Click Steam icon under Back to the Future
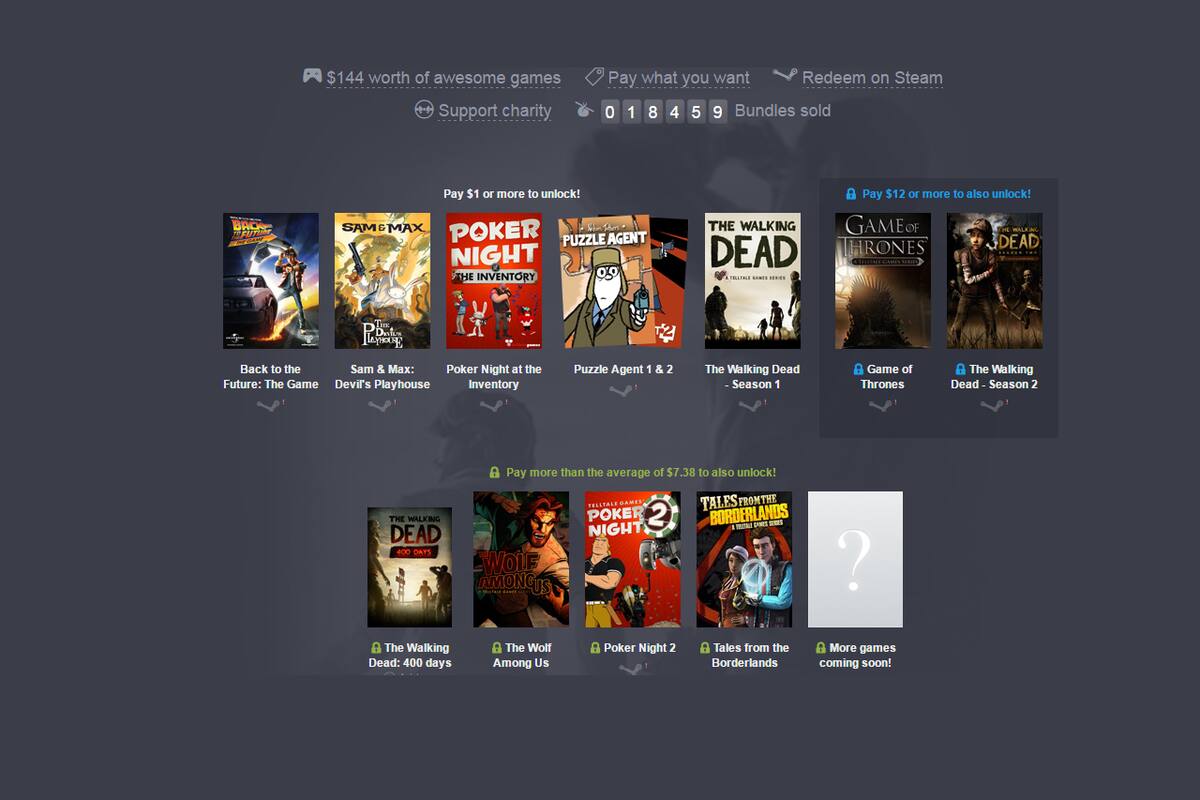This screenshot has width=1200, height=800. point(269,405)
